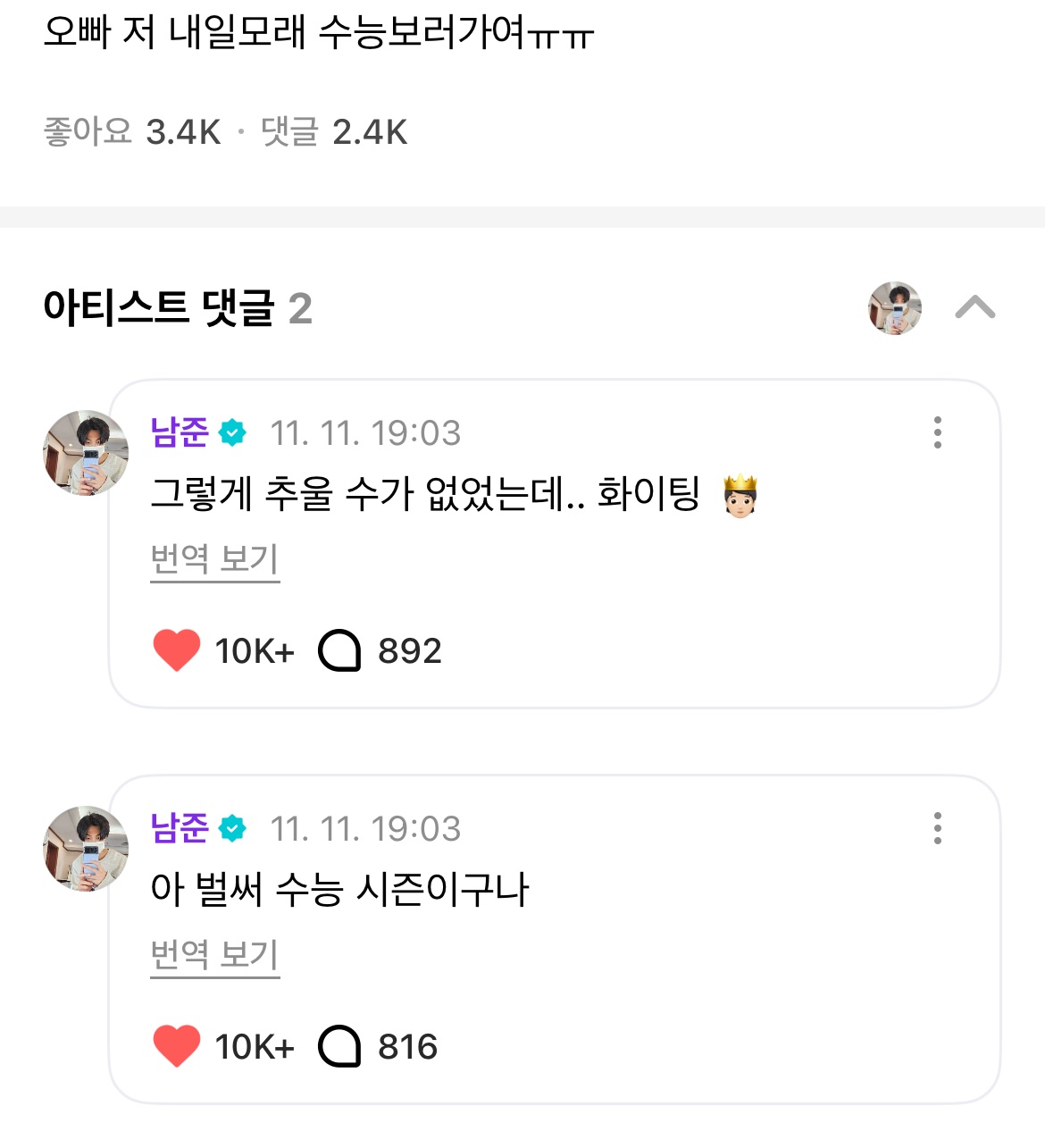The image size is (1045, 1148).
Task: View translation of the second comment
Action: [x=214, y=955]
